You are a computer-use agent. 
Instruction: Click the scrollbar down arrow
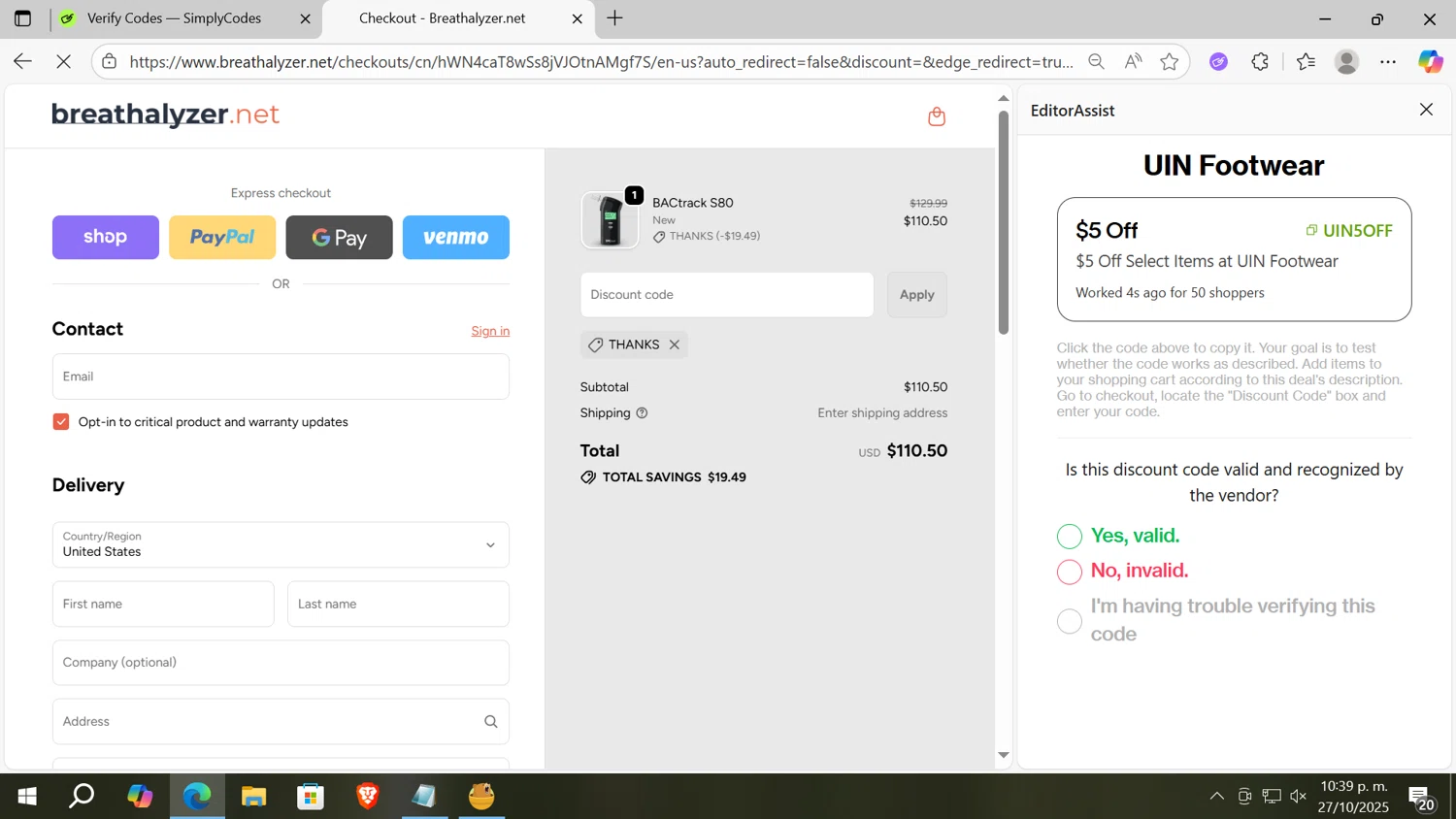click(x=1004, y=755)
